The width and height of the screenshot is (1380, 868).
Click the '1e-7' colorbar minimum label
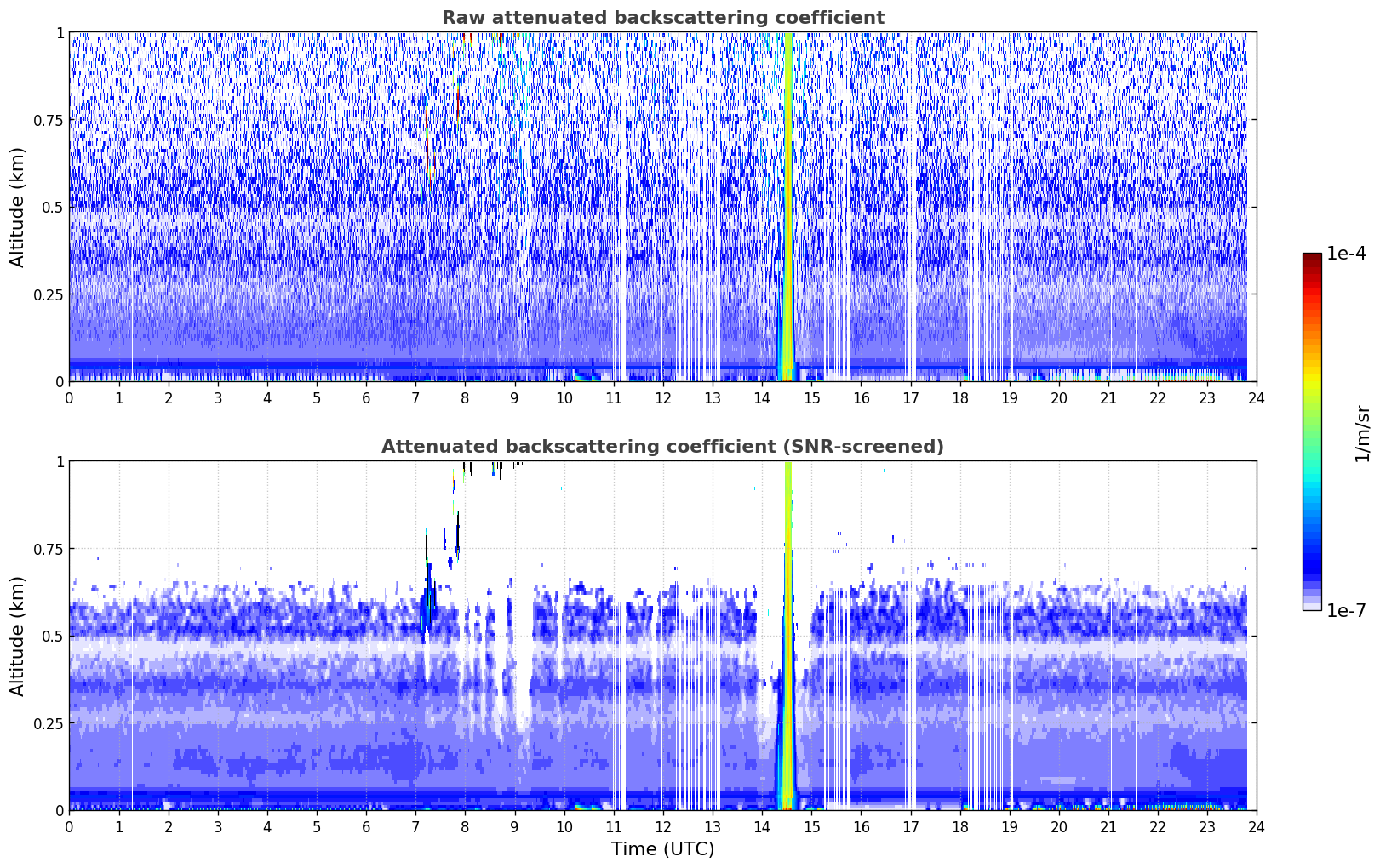coord(1346,610)
